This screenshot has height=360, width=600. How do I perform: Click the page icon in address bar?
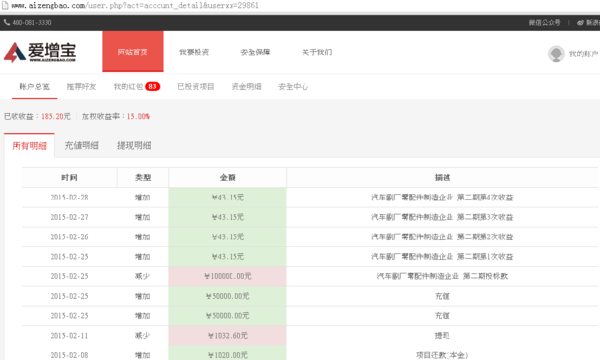(x=5, y=5)
